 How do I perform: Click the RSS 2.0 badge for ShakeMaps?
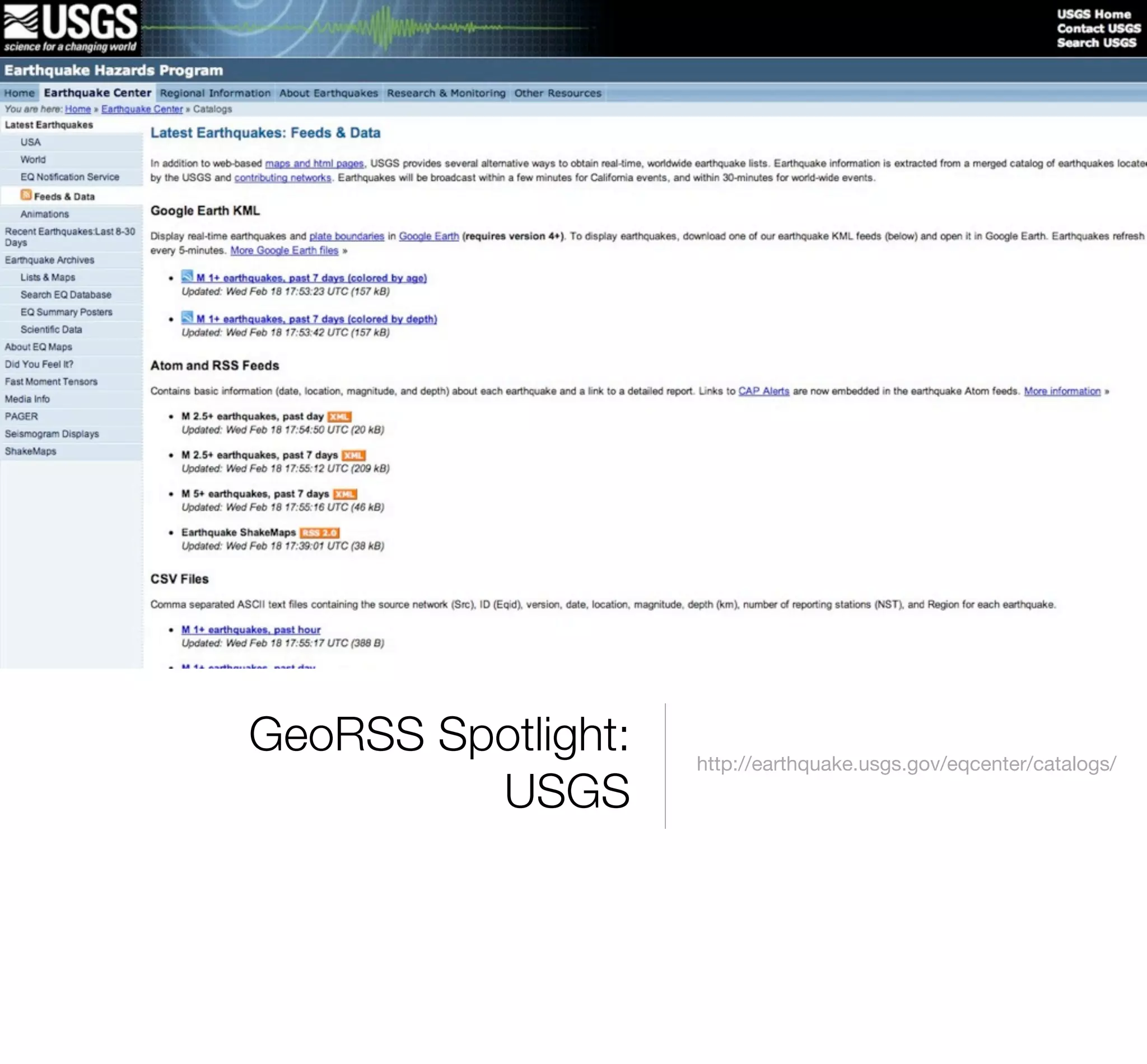[320, 533]
